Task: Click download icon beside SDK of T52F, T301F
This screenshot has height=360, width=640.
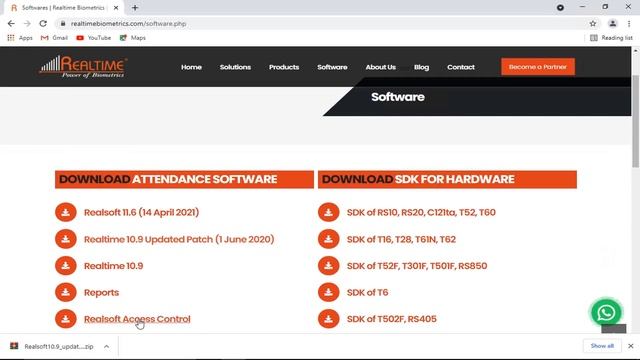Action: pos(329,266)
